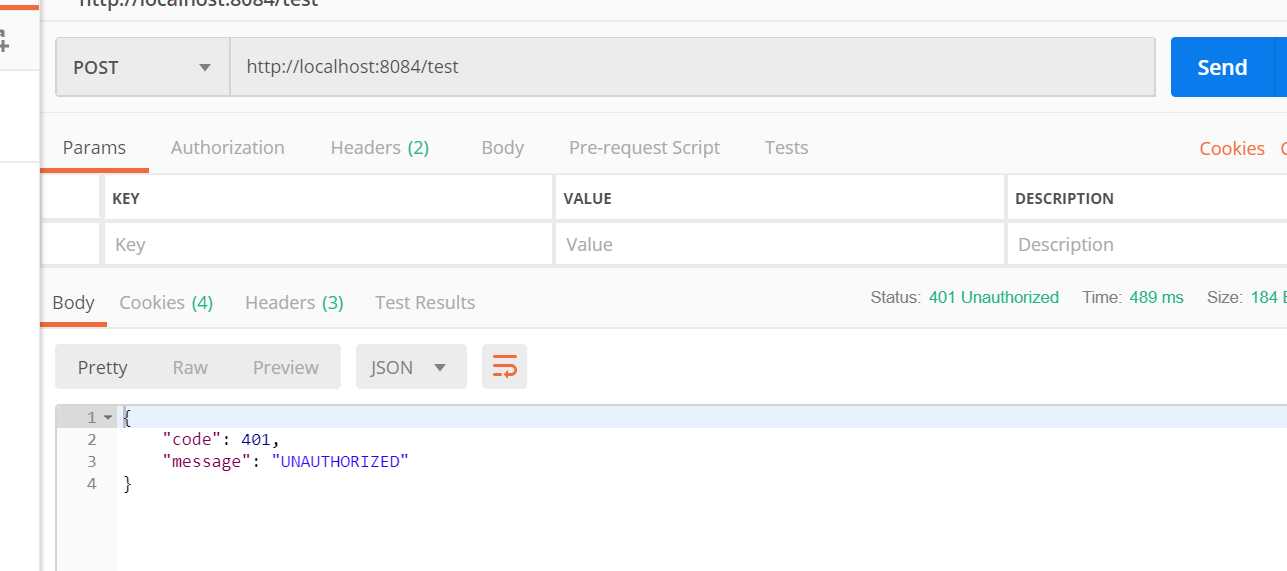Open the request Headers (2) tab
1287x571 pixels.
380,147
